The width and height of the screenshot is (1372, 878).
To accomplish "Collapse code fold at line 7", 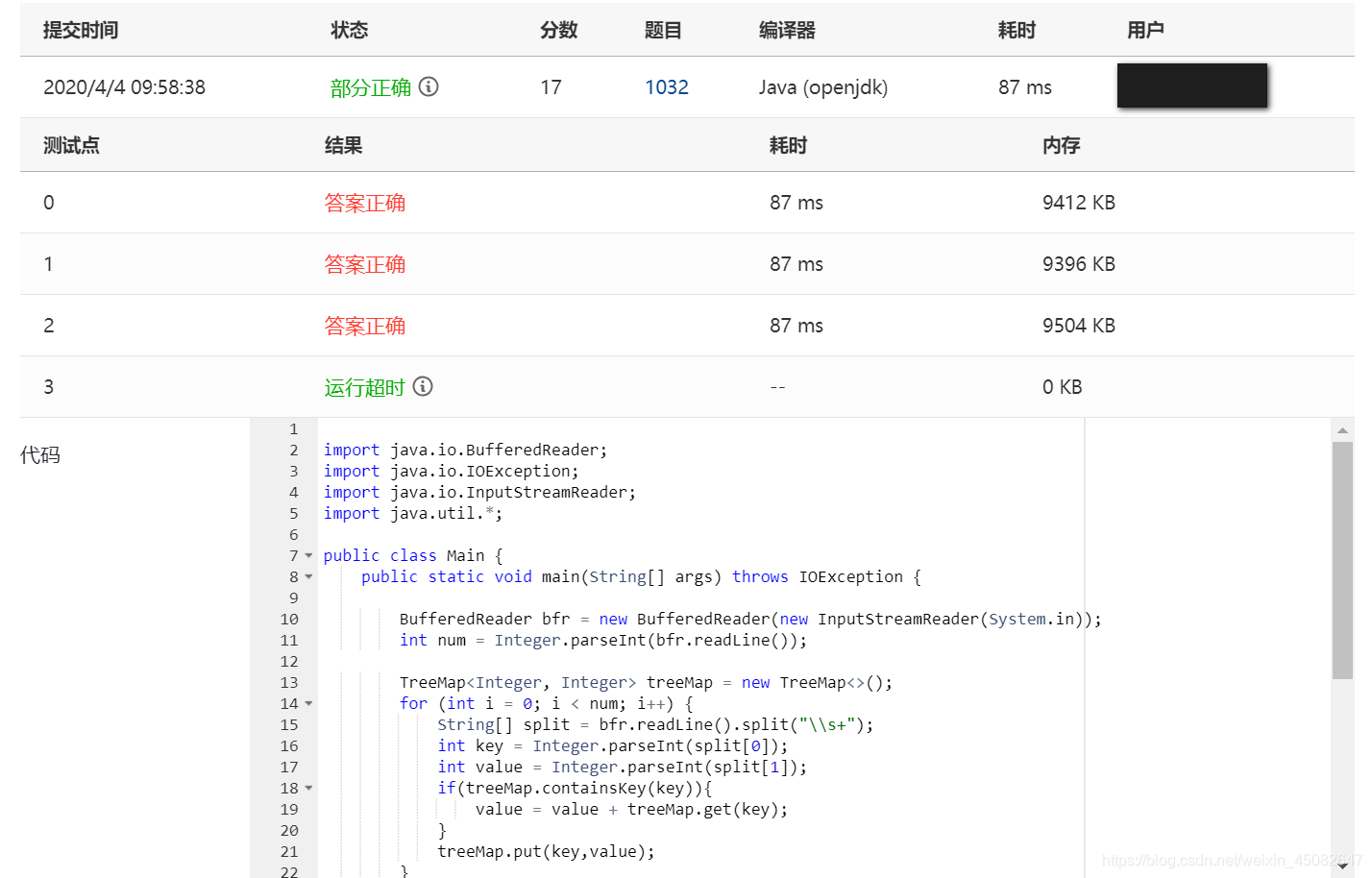I will click(x=308, y=555).
